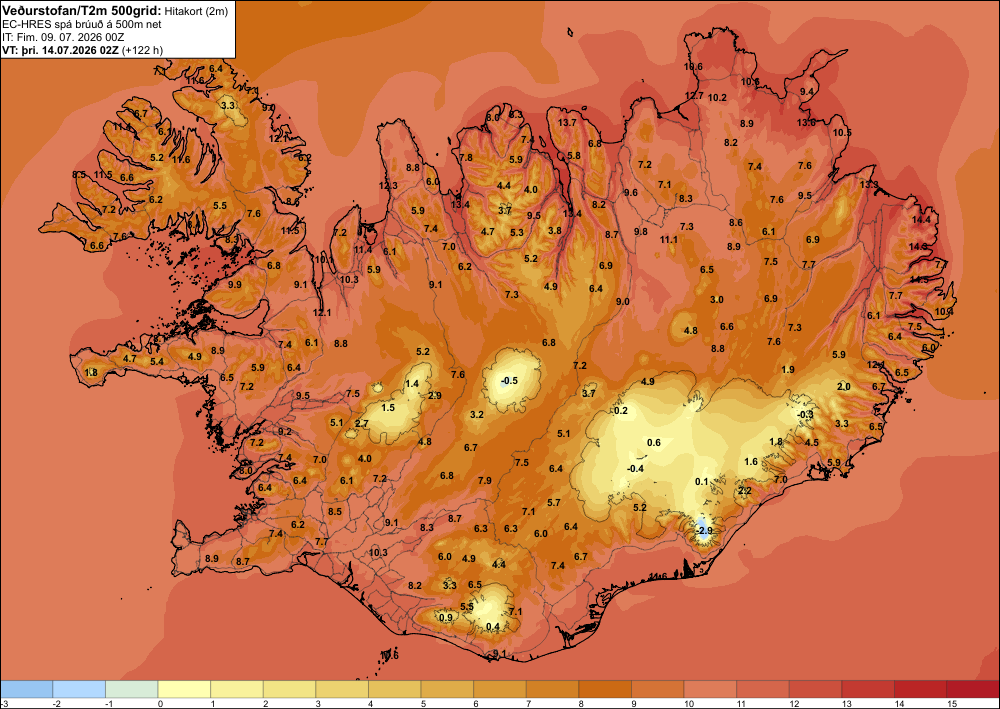The width and height of the screenshot is (1000, 709).
Task: Click the legend scale label '-3'
Action: click(5, 703)
